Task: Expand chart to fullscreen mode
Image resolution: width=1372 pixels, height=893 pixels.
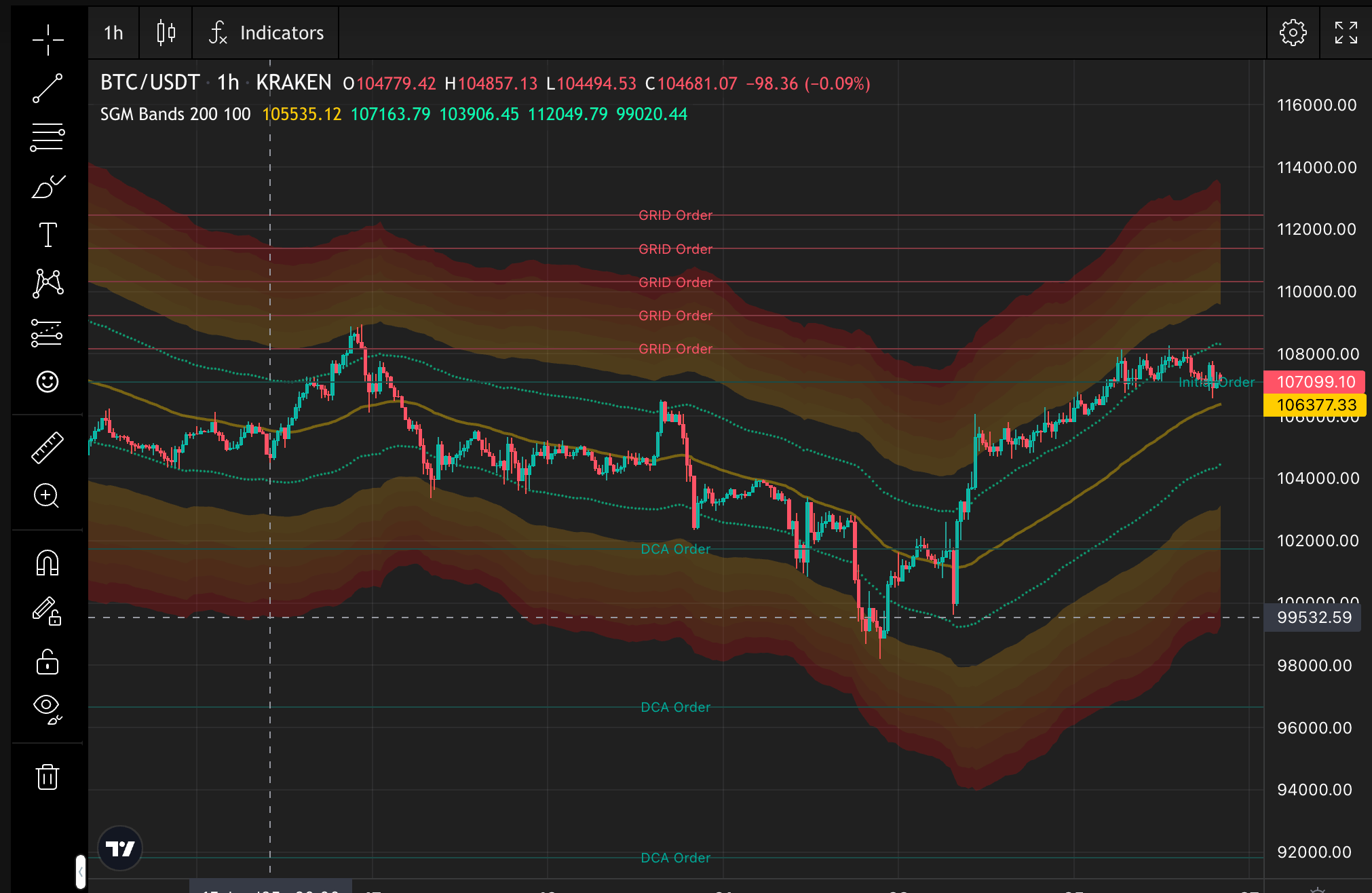Action: point(1346,33)
